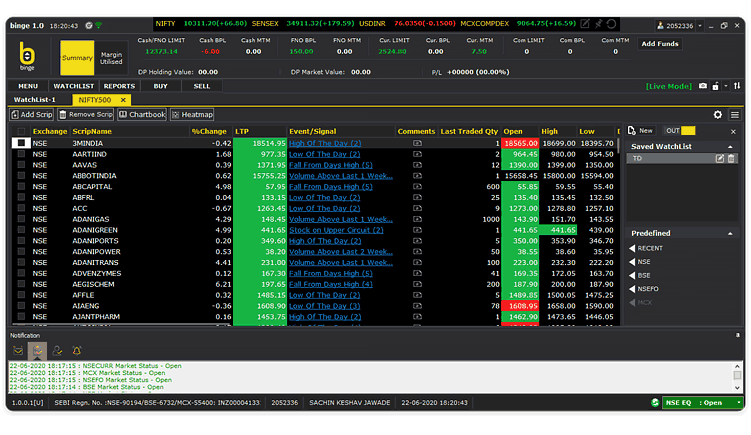Click the watchlist table vertical scrollbar

(618, 146)
